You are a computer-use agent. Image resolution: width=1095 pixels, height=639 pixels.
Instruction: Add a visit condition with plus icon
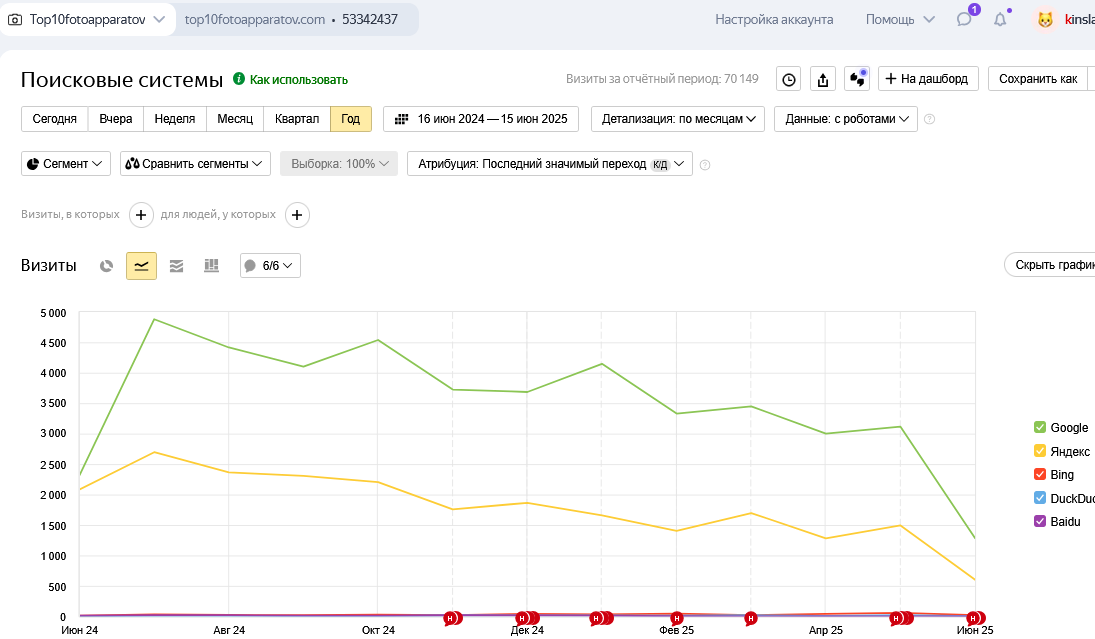click(141, 214)
